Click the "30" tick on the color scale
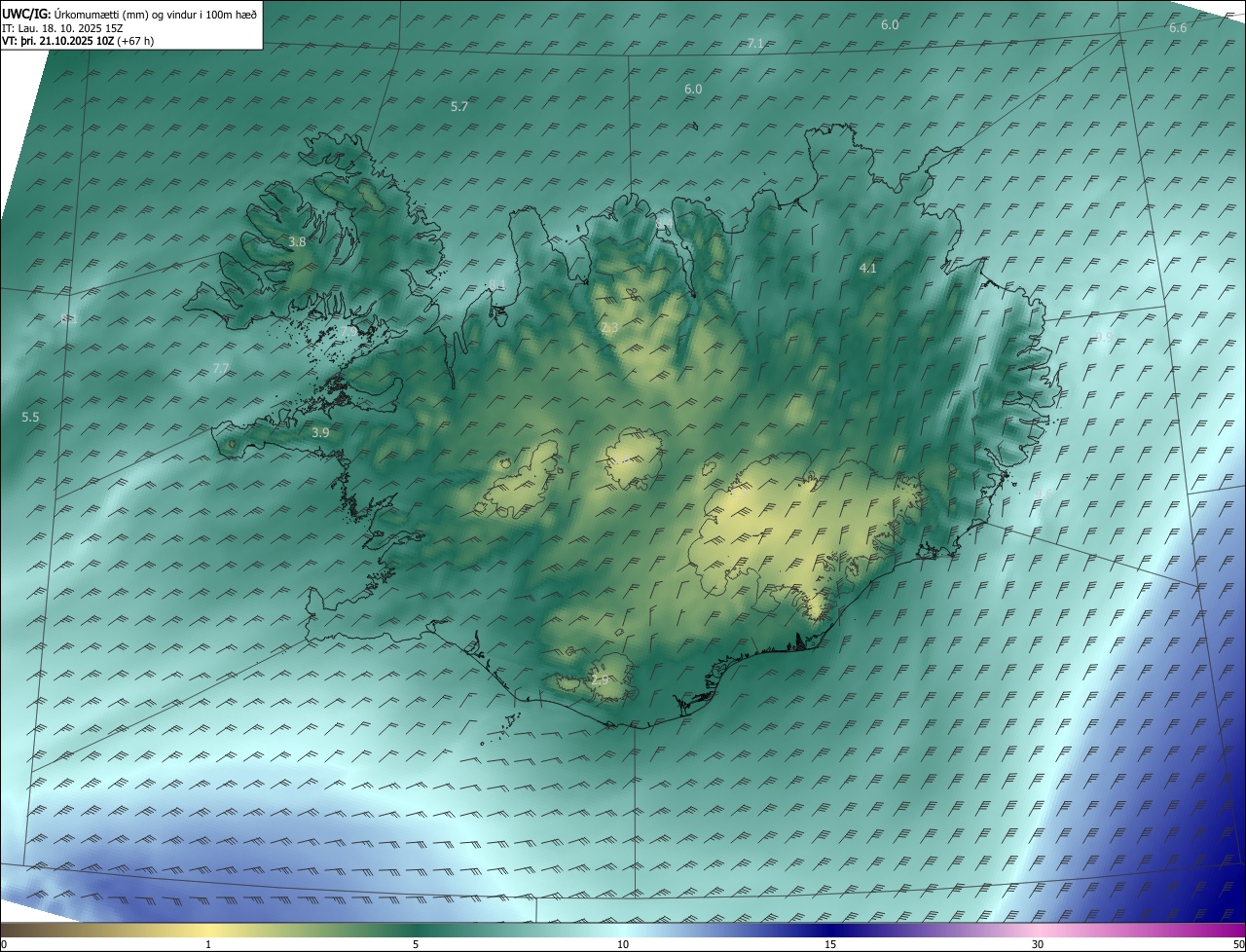1246x952 pixels. [x=1038, y=945]
